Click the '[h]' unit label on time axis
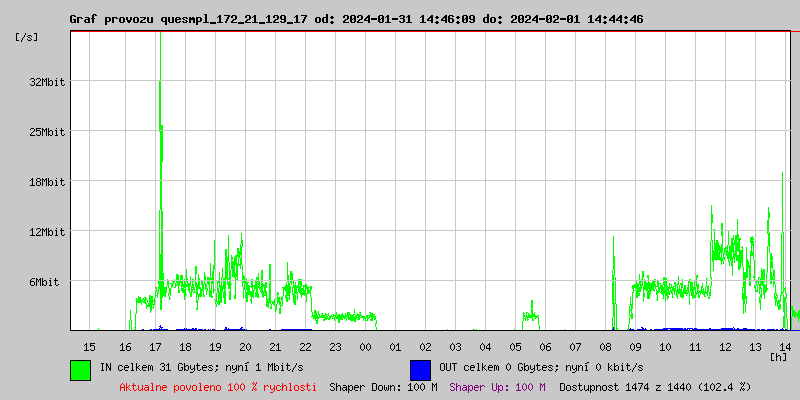 pyautogui.click(x=778, y=357)
